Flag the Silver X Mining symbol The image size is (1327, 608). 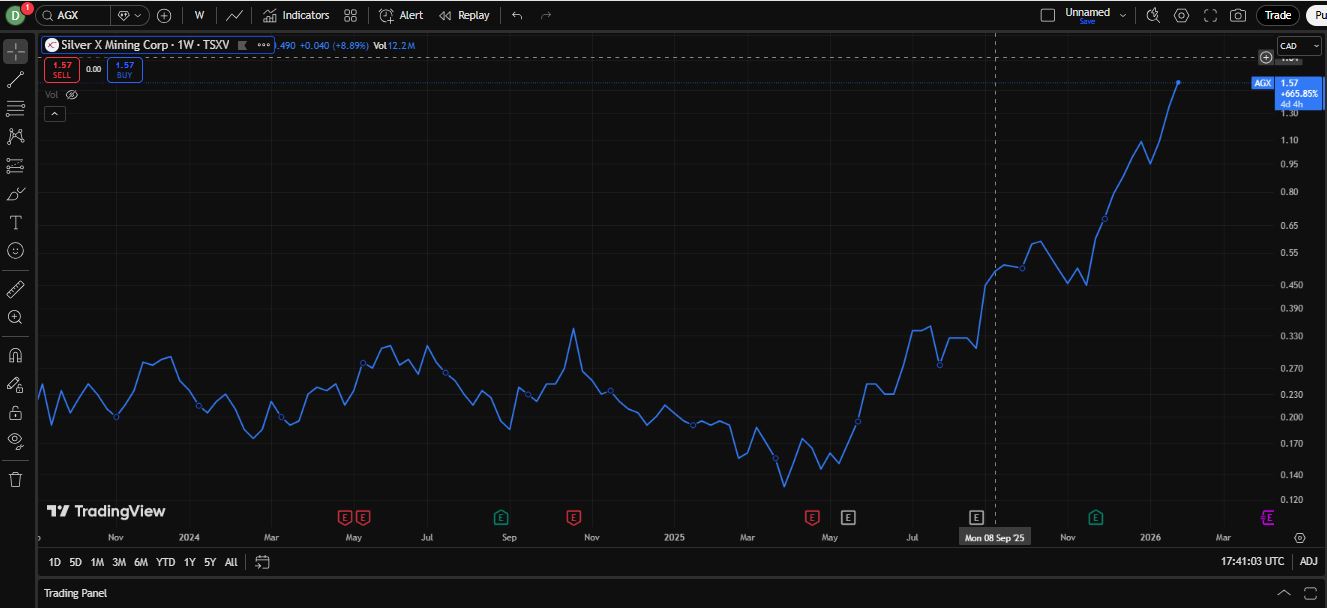pyautogui.click(x=242, y=45)
